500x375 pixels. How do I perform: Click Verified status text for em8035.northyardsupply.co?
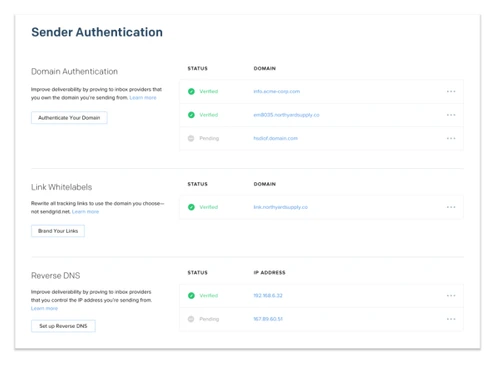pyautogui.click(x=209, y=115)
